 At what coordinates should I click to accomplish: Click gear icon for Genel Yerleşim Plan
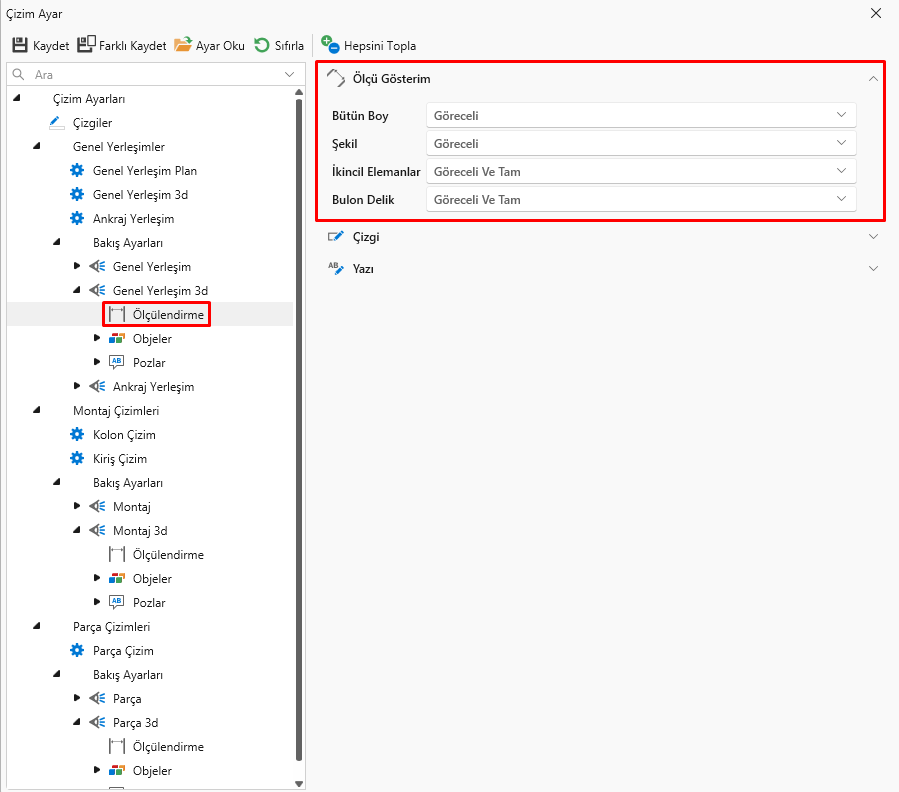[76, 171]
